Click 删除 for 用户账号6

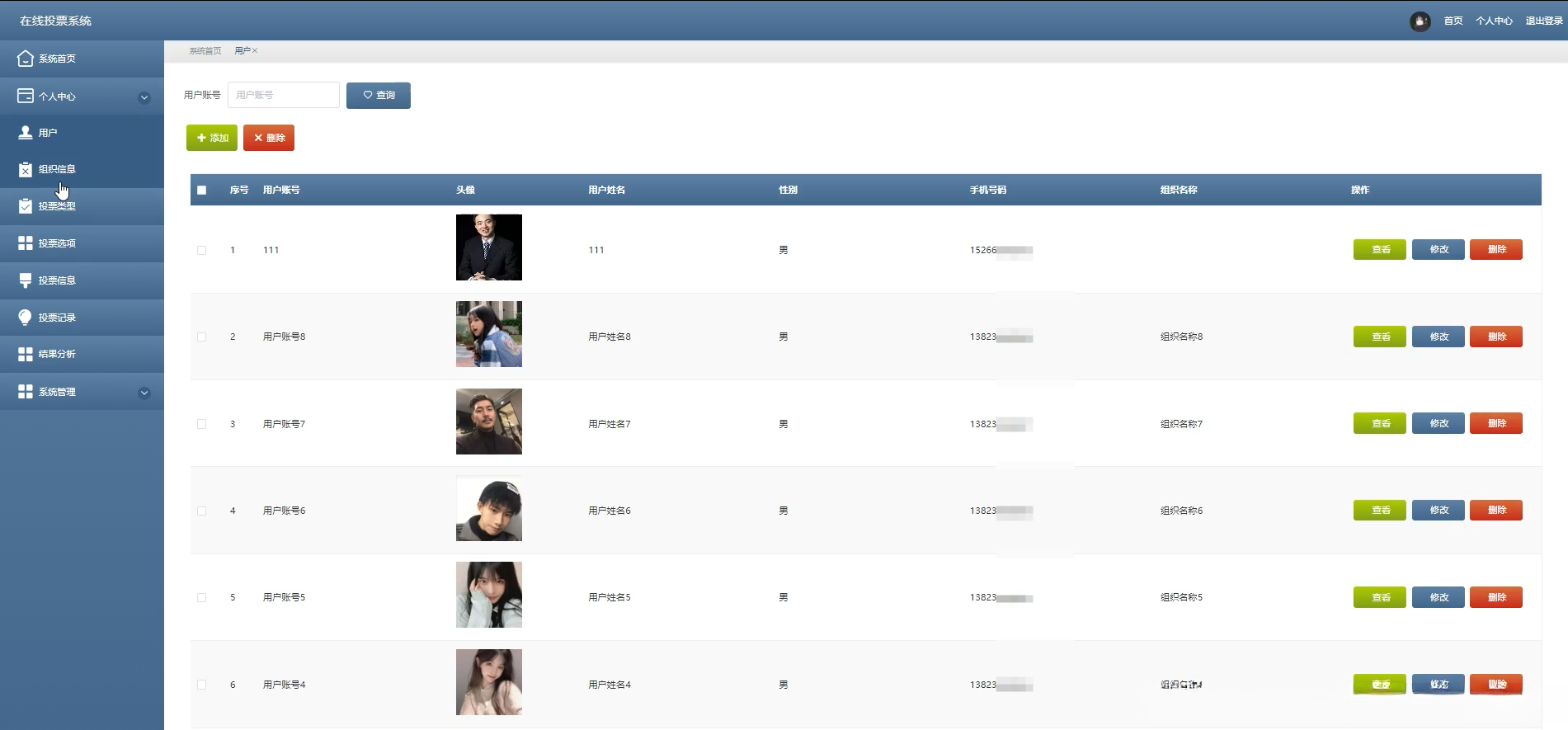tap(1496, 510)
